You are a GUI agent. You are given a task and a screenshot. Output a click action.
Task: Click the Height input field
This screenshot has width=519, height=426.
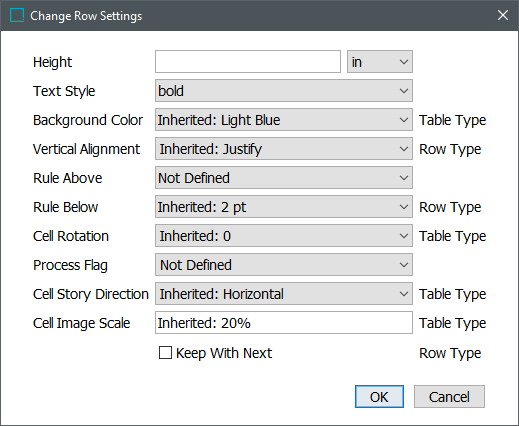248,62
